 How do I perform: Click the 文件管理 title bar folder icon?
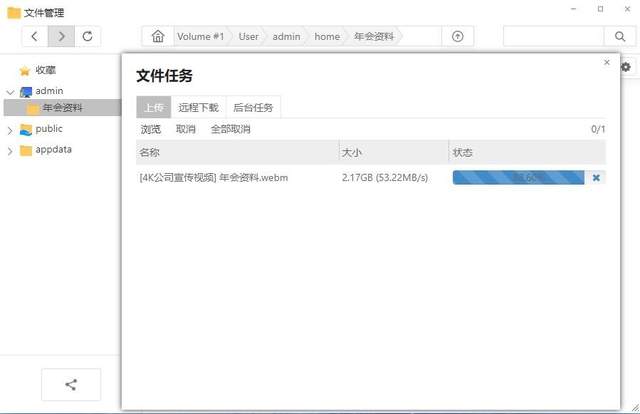coord(14,13)
